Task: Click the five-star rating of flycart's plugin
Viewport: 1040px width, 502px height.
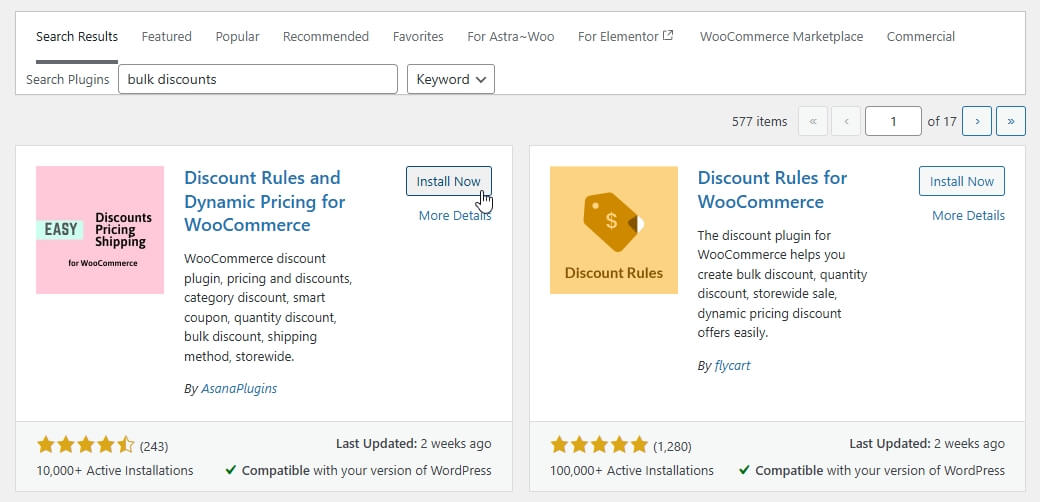Action: pos(599,445)
